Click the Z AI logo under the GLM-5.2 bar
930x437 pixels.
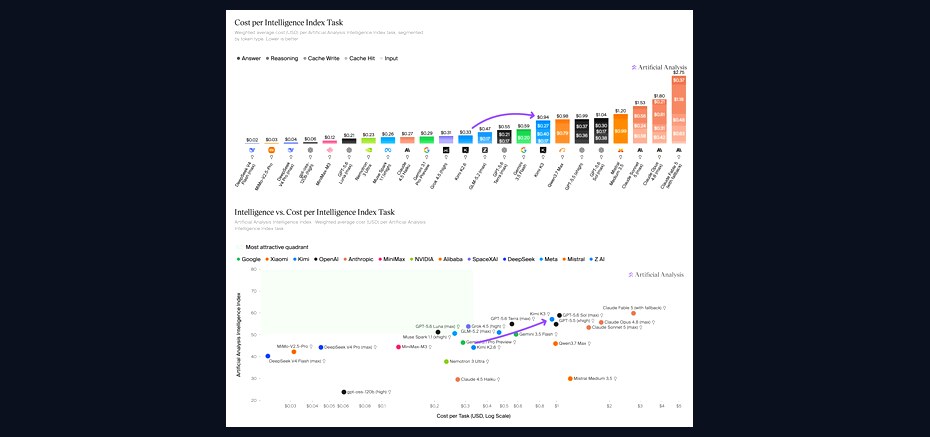click(x=485, y=150)
